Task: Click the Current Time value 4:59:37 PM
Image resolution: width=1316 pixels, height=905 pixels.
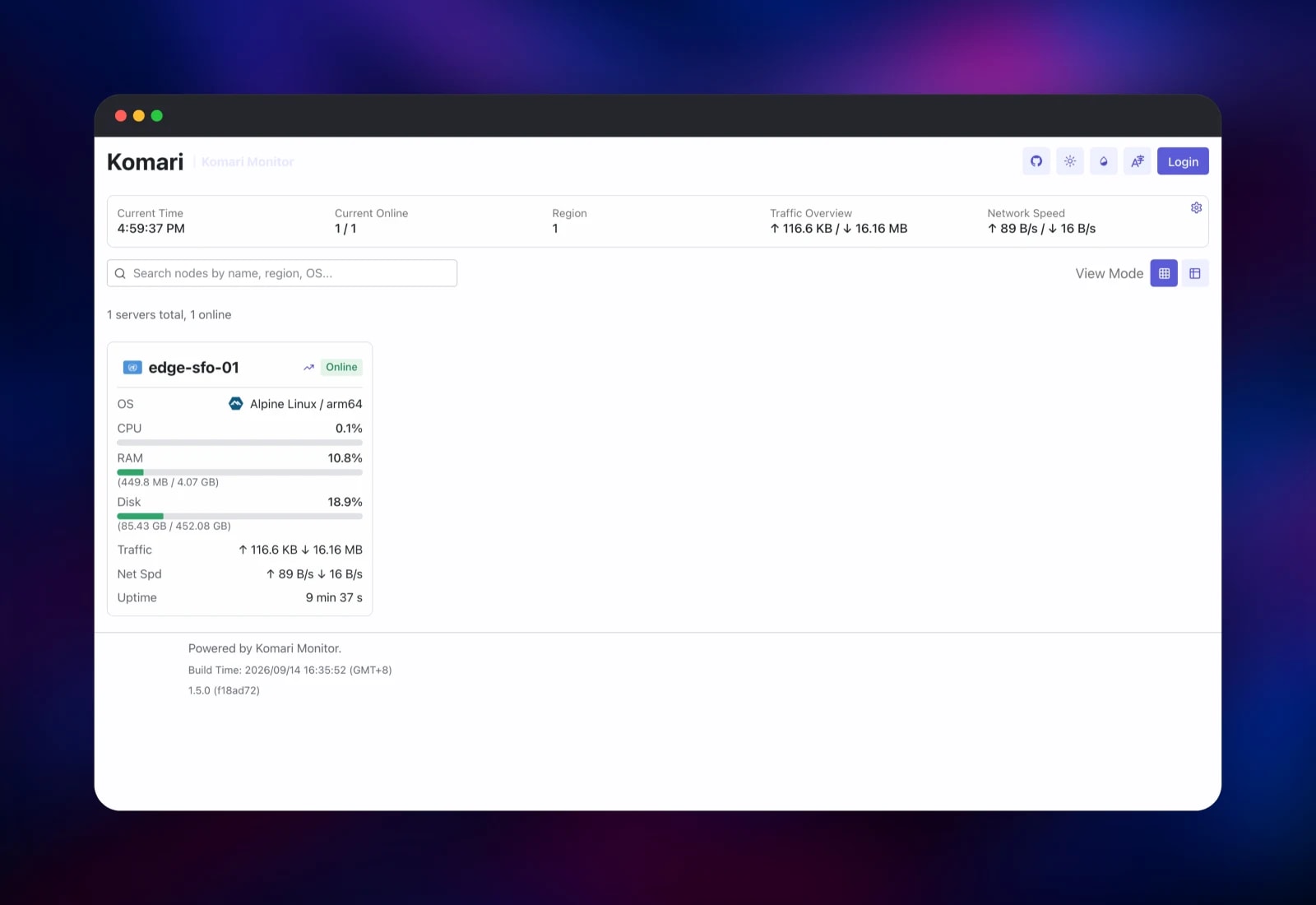Action: (x=151, y=229)
